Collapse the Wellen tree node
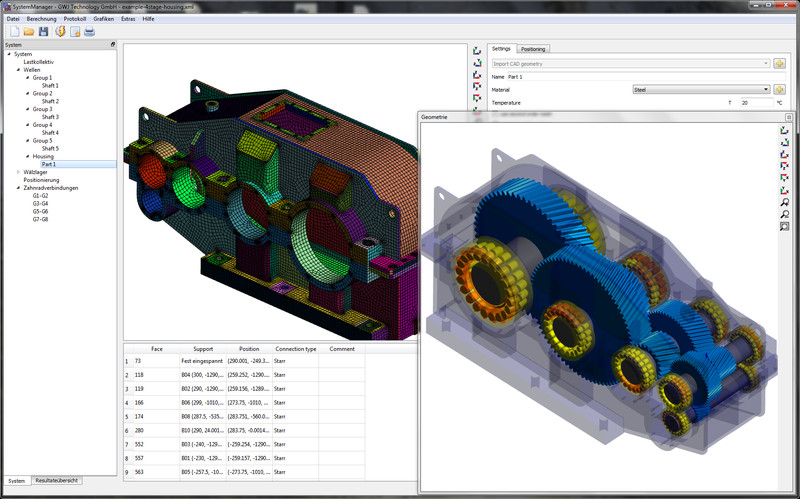The width and height of the screenshot is (800, 499). click(19, 70)
